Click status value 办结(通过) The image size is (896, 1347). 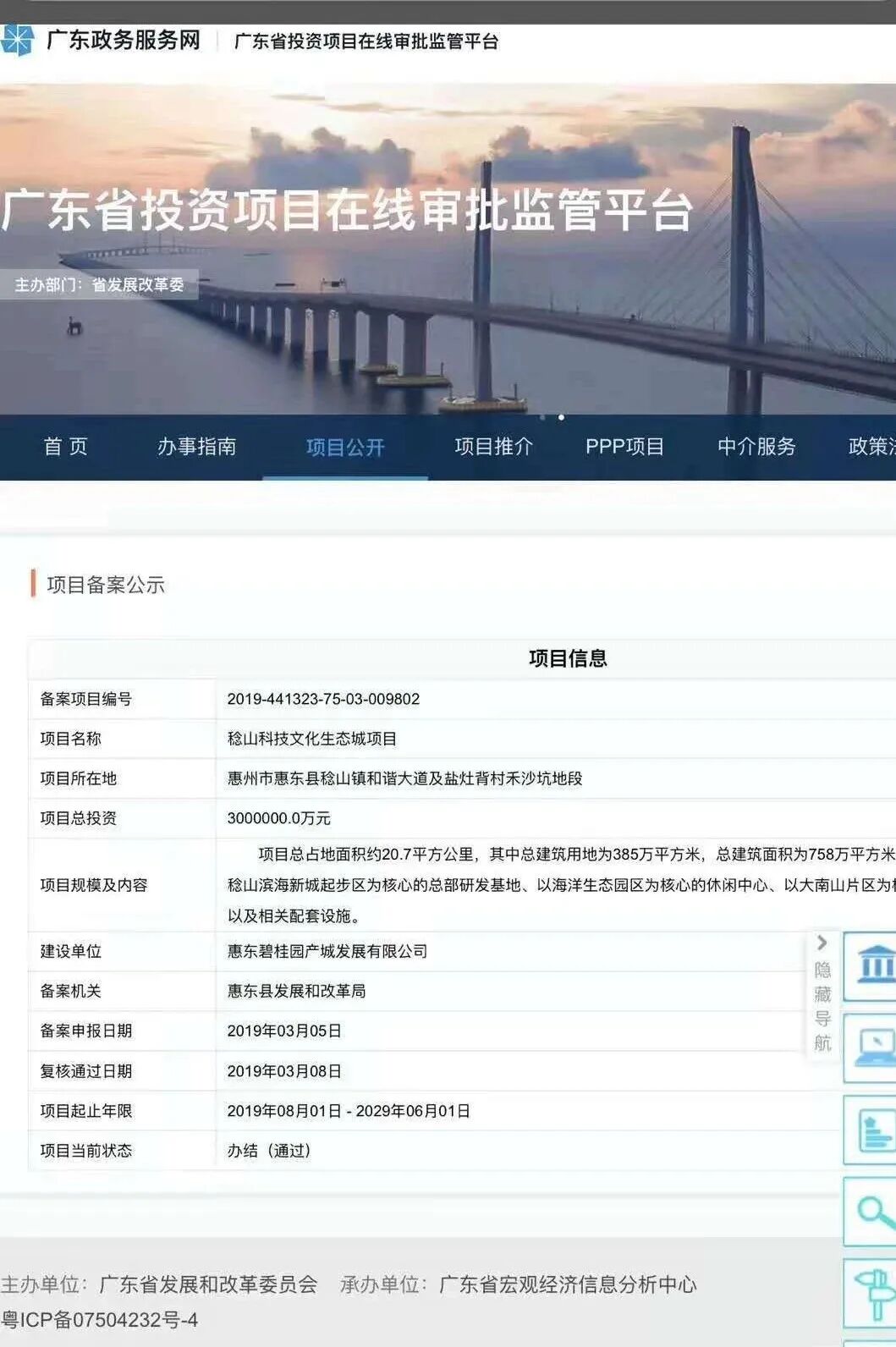point(269,1151)
